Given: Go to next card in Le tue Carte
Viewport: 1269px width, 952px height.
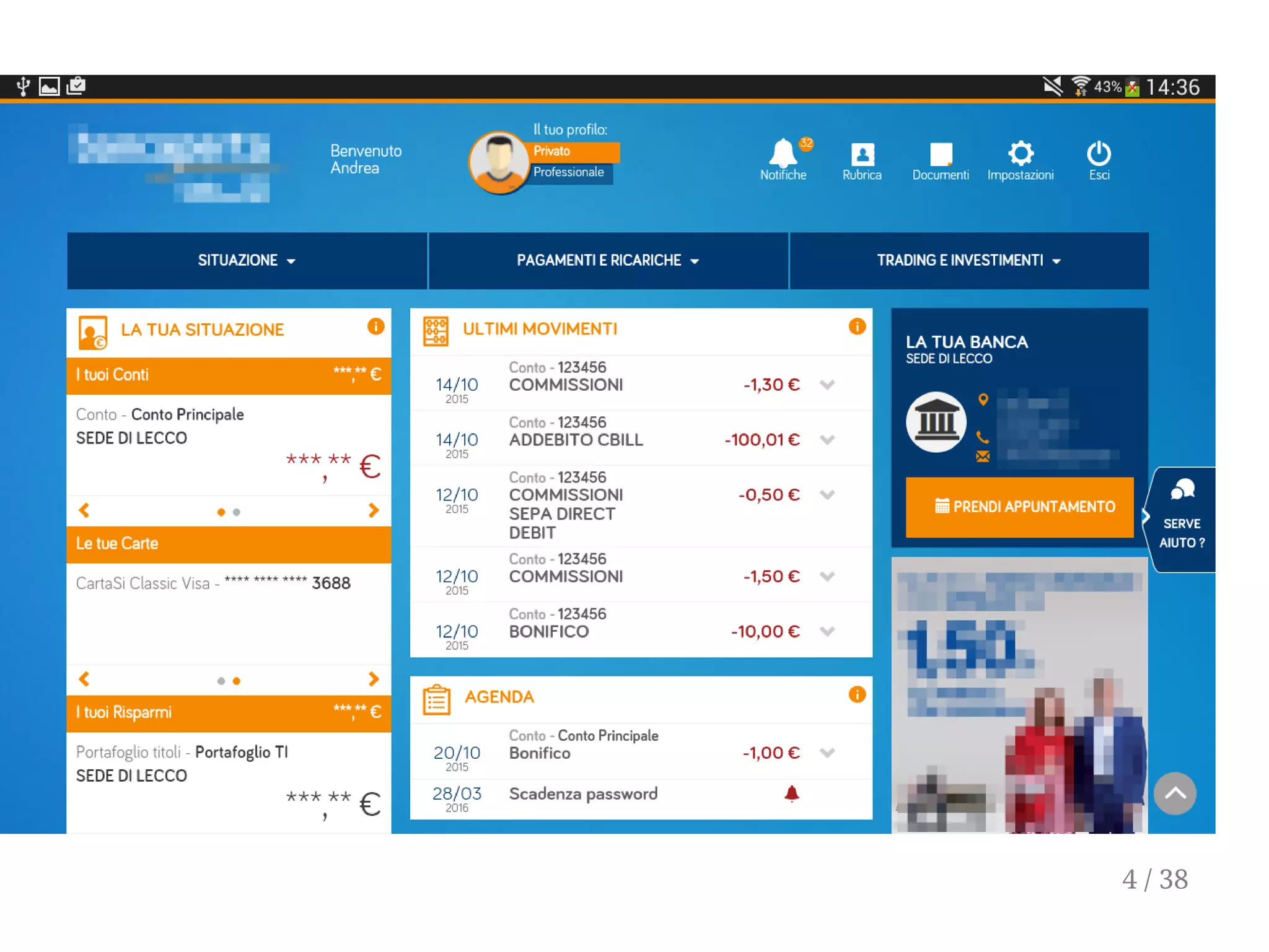Looking at the screenshot, I should pos(373,679).
